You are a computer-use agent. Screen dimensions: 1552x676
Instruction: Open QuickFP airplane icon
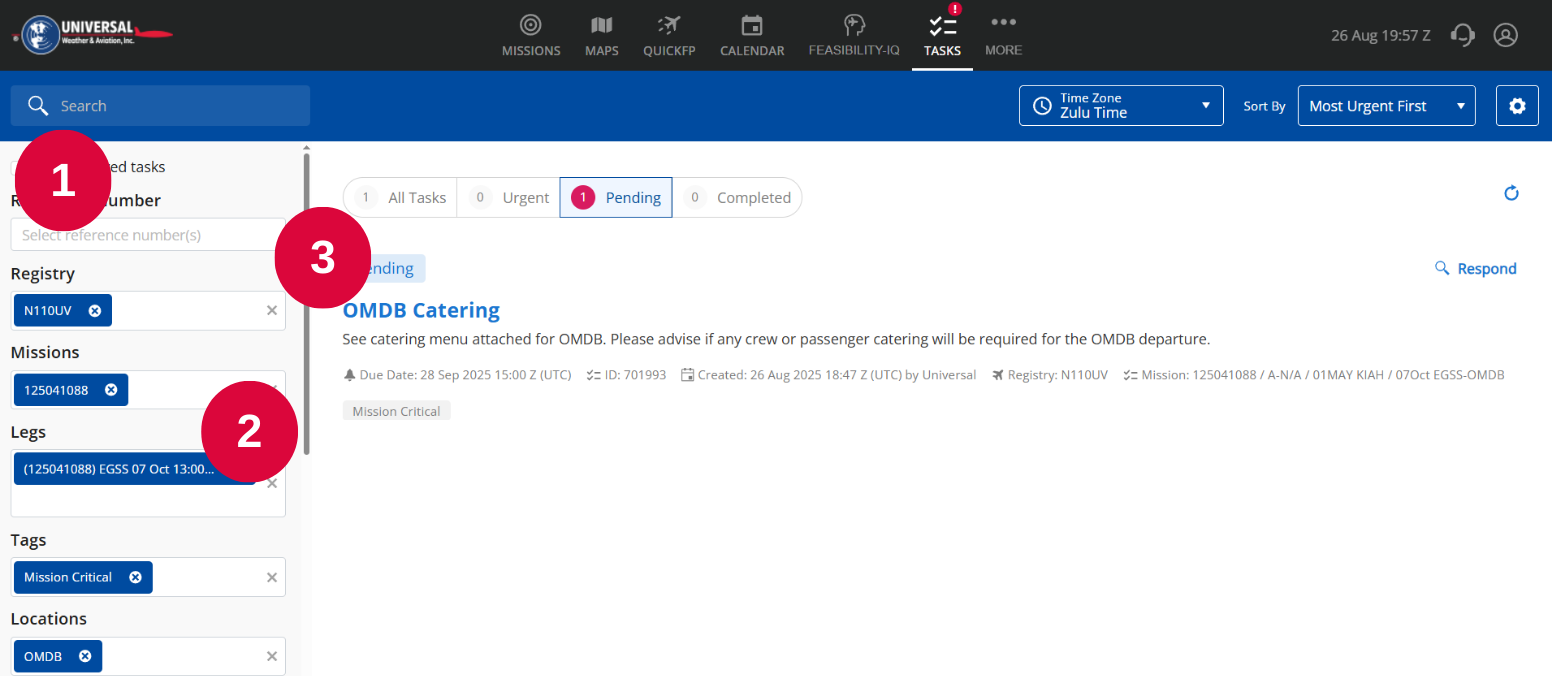point(668,26)
